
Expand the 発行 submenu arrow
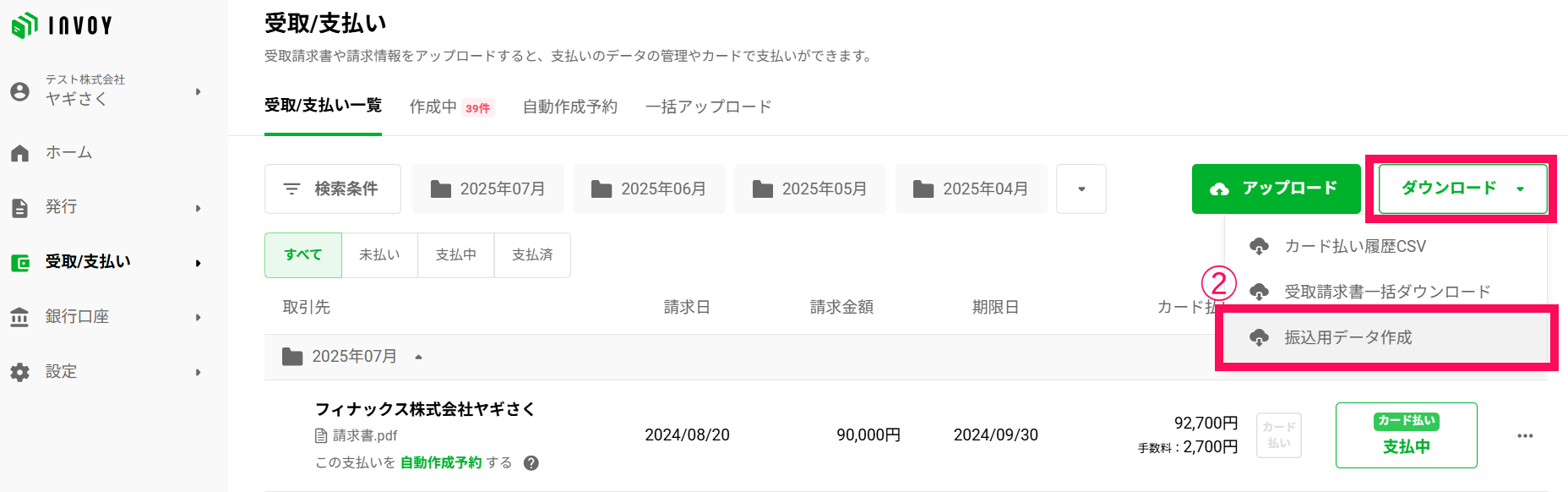point(199,208)
